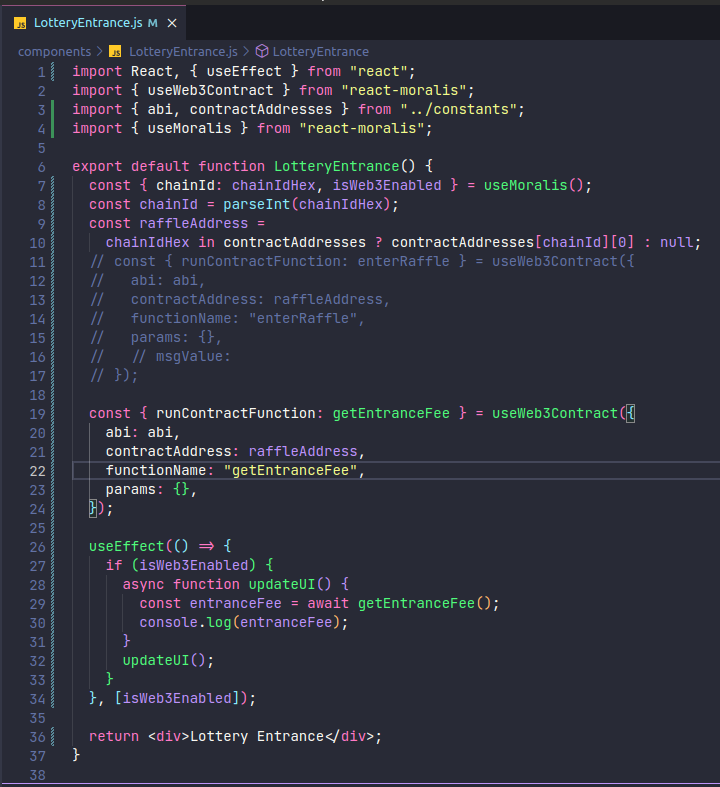Image resolution: width=720 pixels, height=787 pixels.
Task: Click 'Lottery Entrance' JSX text on line 36
Action: 256,736
